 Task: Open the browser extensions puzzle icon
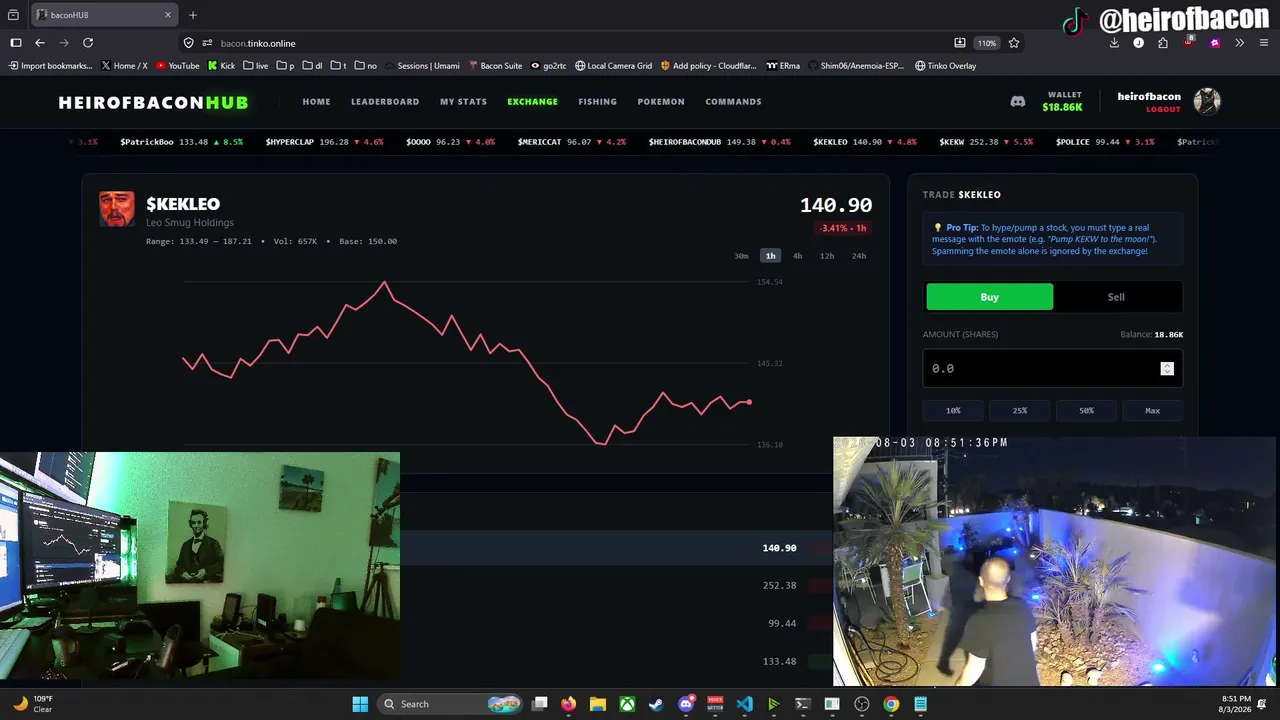[1163, 43]
